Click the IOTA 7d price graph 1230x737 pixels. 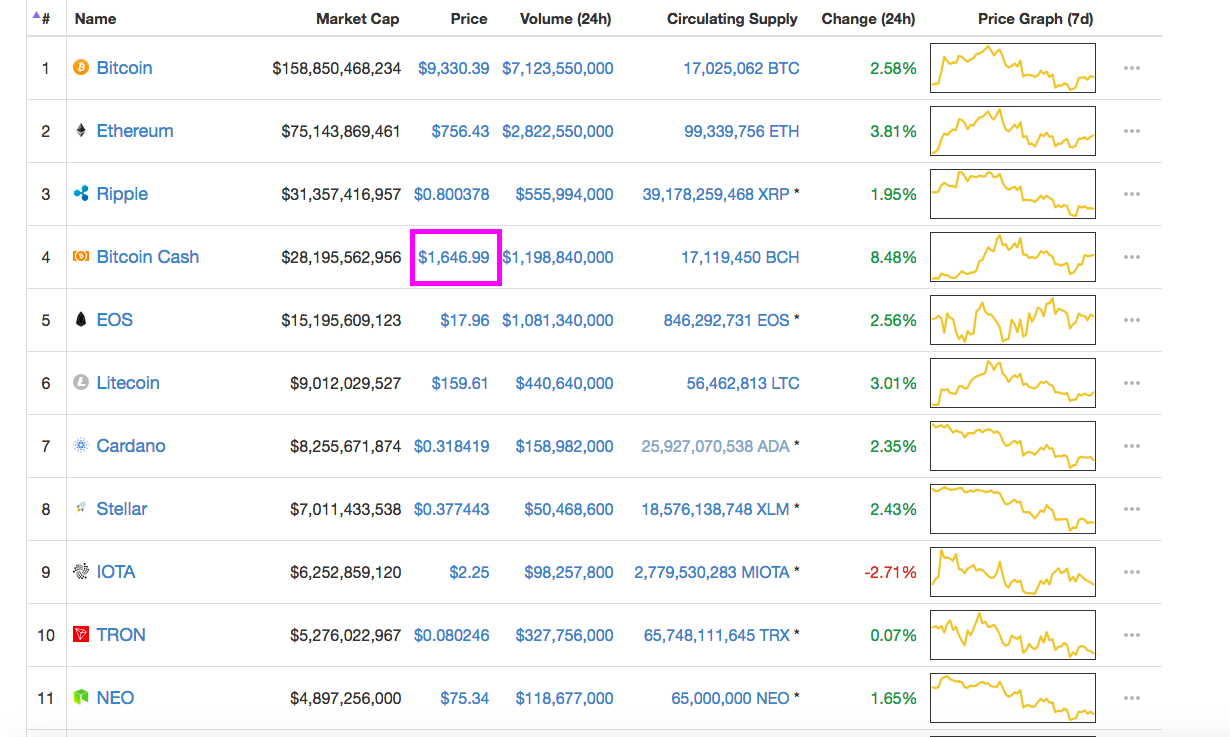(1012, 572)
